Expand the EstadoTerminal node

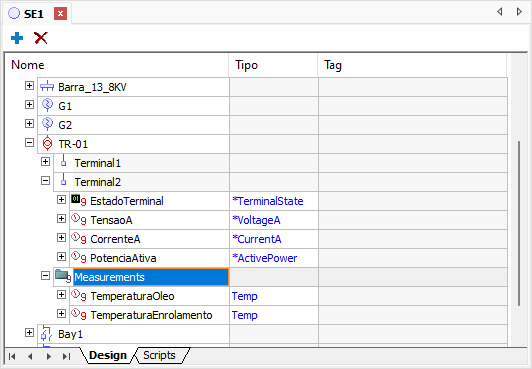(61, 199)
